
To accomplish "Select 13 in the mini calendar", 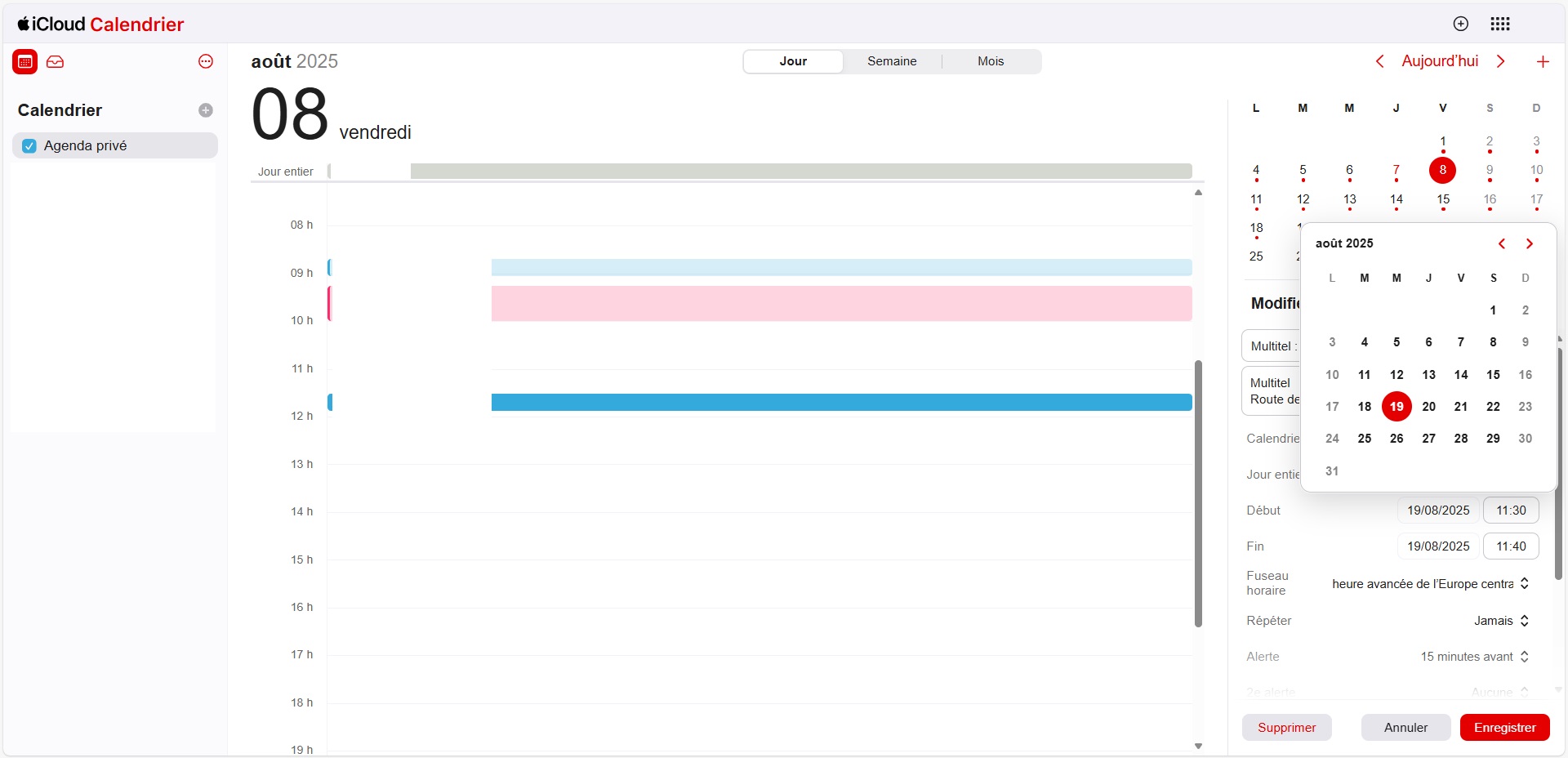I will point(1350,199).
